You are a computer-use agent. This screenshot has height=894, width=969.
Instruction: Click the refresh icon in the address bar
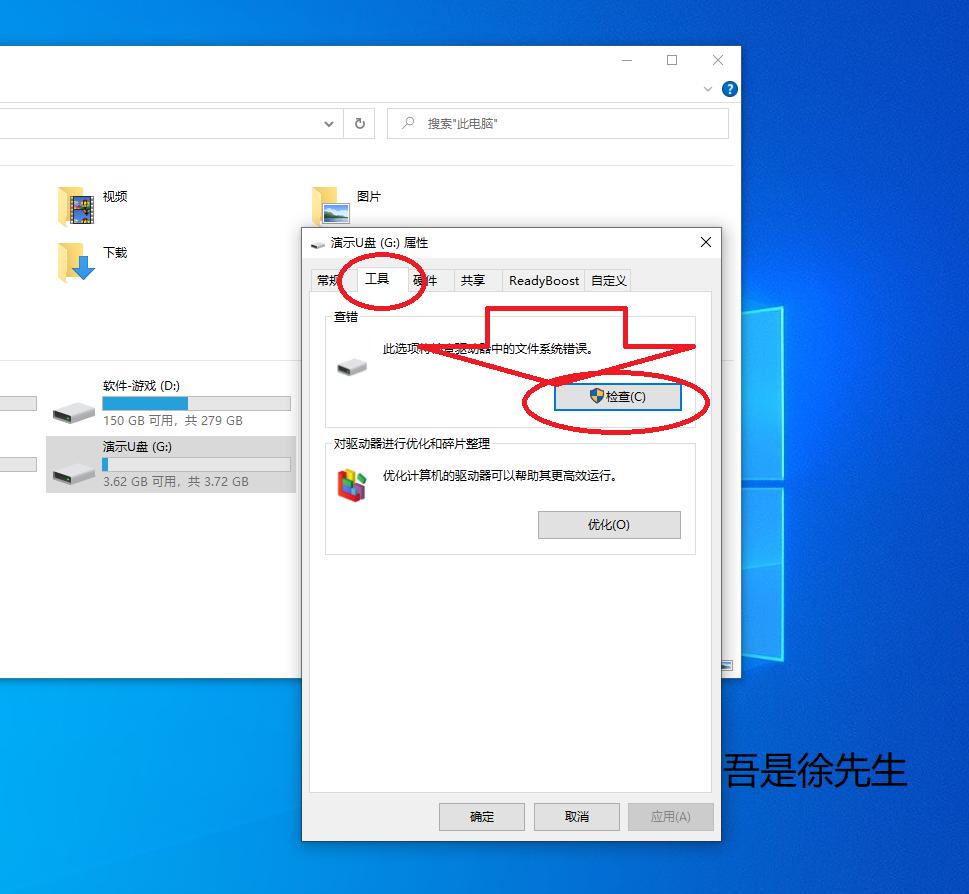pos(358,123)
